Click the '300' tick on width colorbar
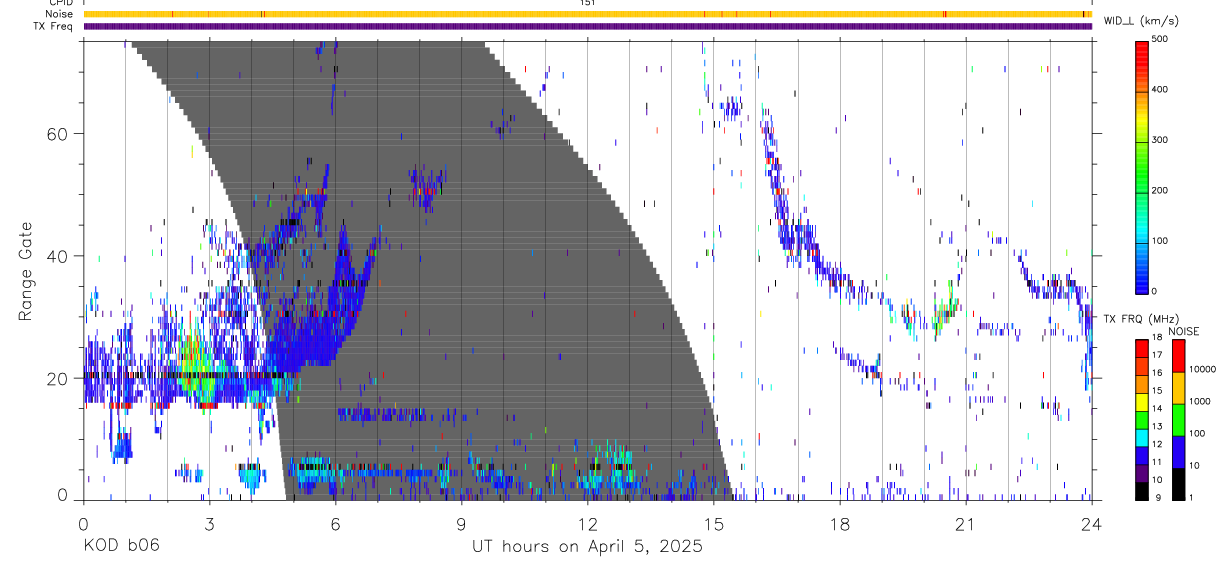 (1161, 140)
